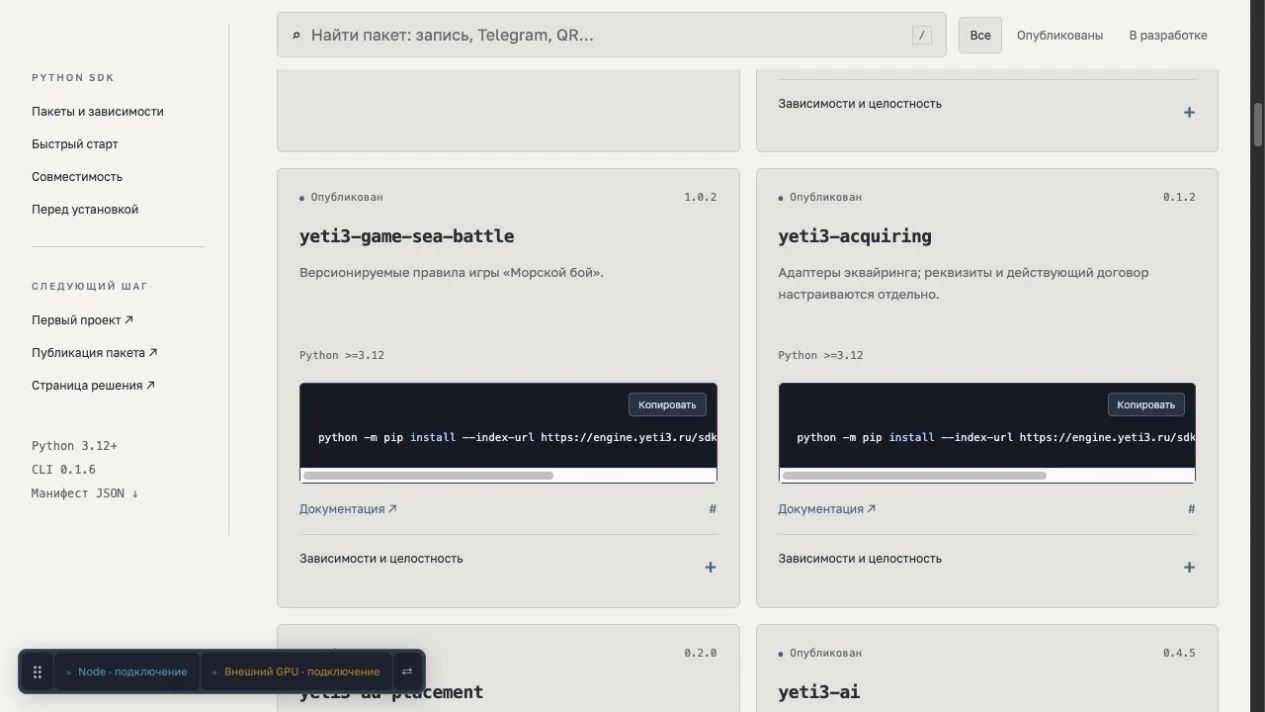
Task: Select the 'Опубликованы' filter tab
Action: (x=1060, y=35)
